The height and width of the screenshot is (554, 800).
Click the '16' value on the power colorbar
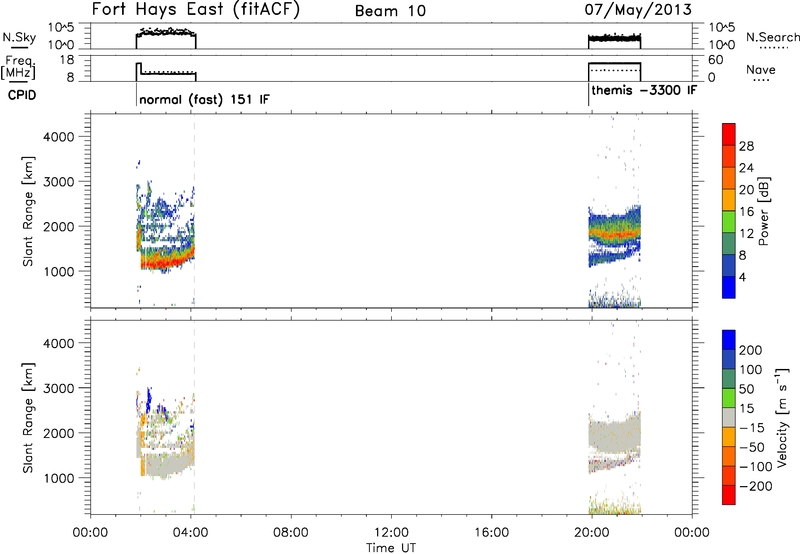[746, 212]
